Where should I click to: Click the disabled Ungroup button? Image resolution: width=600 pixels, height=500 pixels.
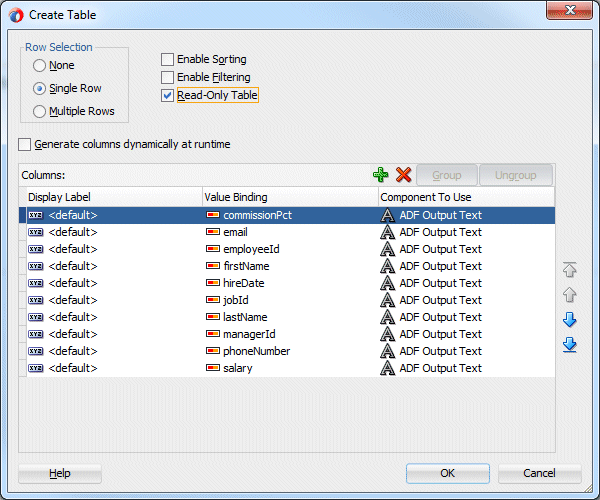[515, 175]
